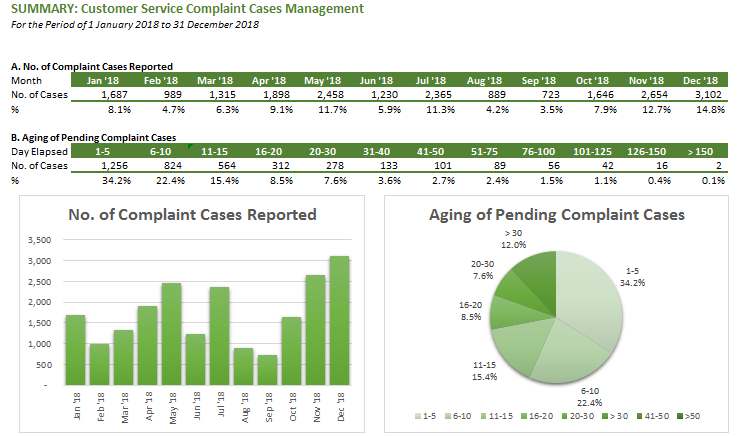Screen dimensions: 738x436
Task: Click the 1,687 cases cell
Action: click(114, 95)
